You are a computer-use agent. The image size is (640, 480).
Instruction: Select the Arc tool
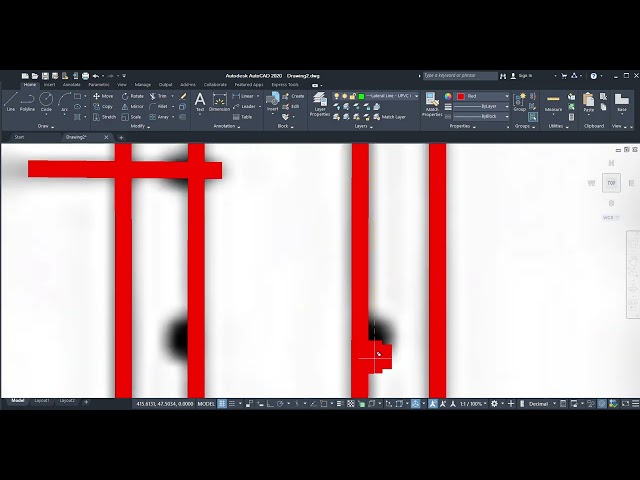[x=64, y=102]
